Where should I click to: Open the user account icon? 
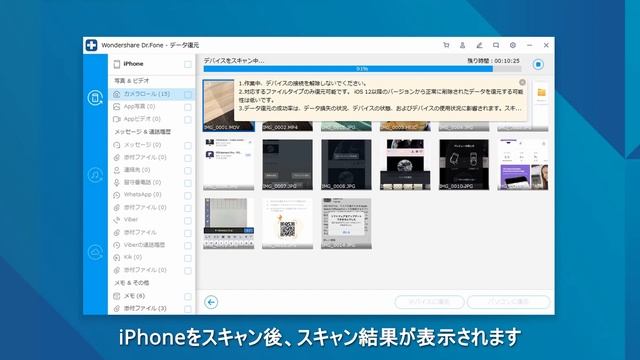point(462,45)
